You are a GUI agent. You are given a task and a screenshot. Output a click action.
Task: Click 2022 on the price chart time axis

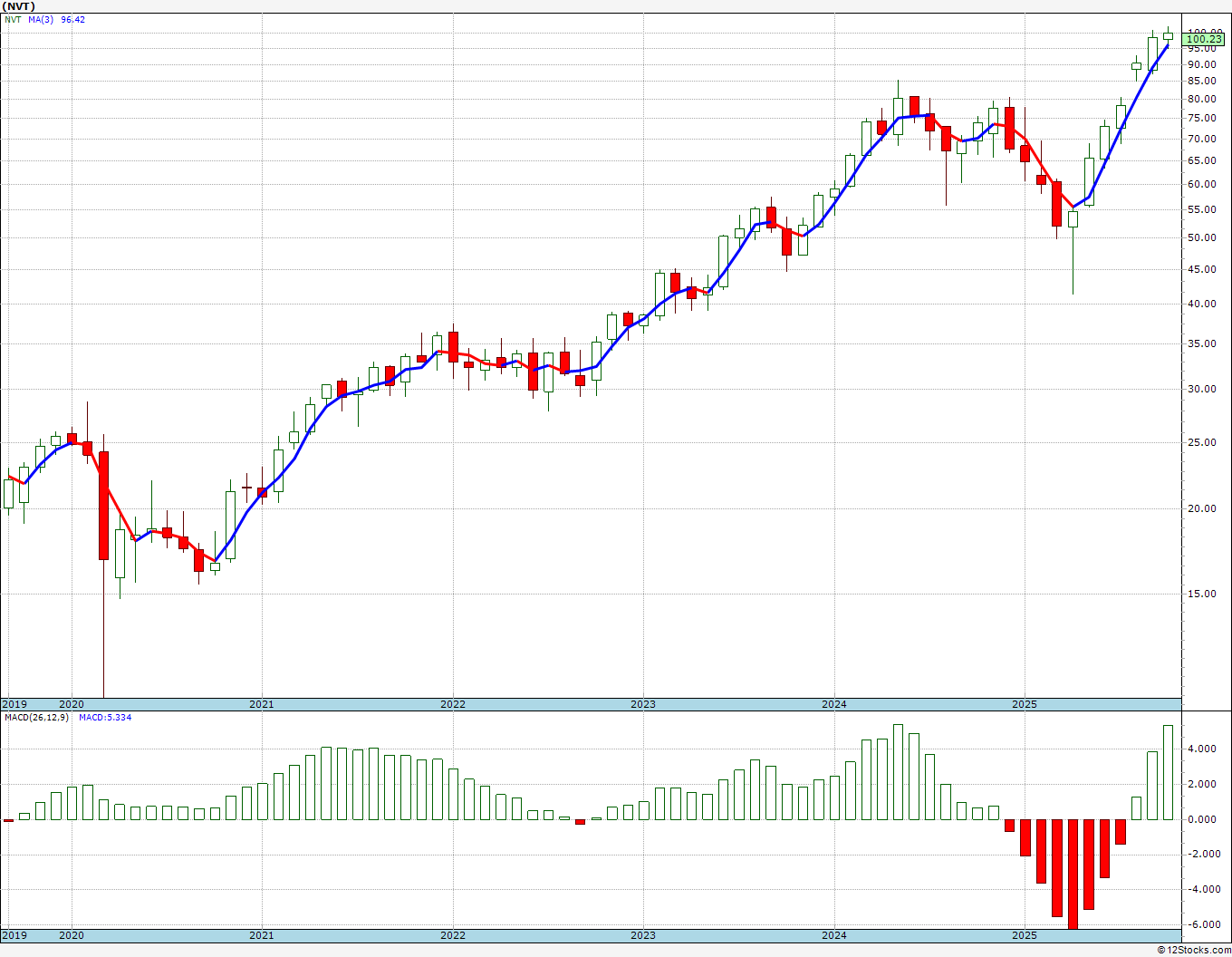click(453, 704)
